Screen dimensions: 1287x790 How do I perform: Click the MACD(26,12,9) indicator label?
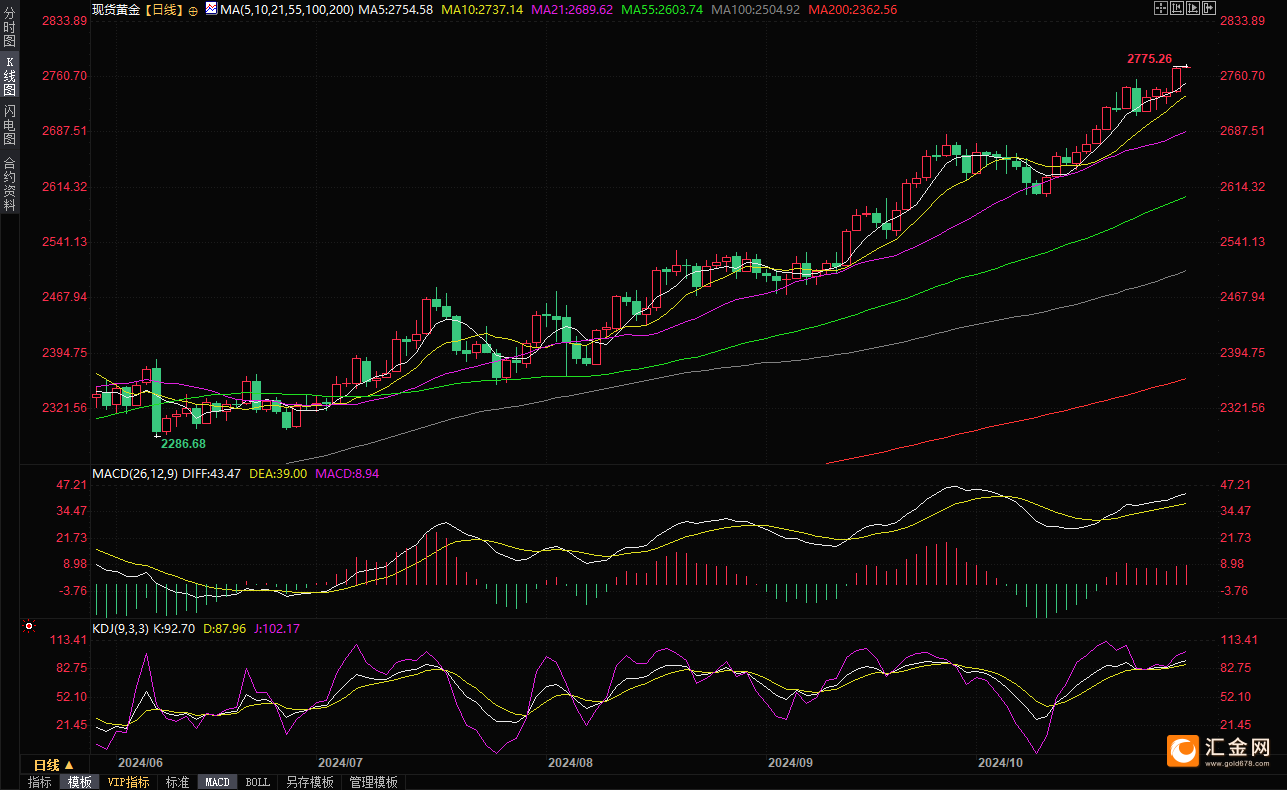133,473
